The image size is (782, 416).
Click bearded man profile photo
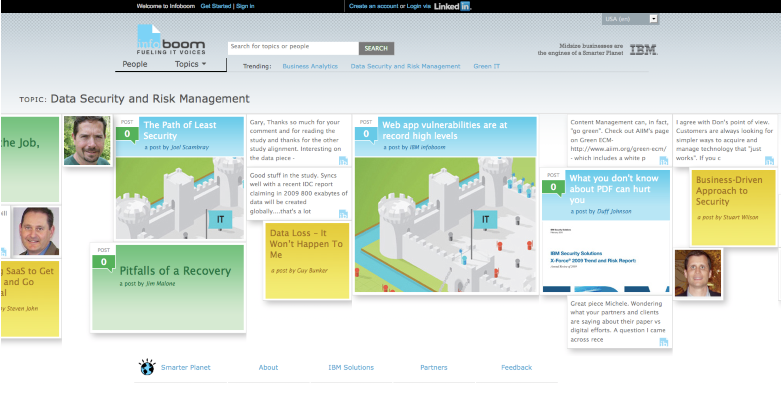point(87,141)
